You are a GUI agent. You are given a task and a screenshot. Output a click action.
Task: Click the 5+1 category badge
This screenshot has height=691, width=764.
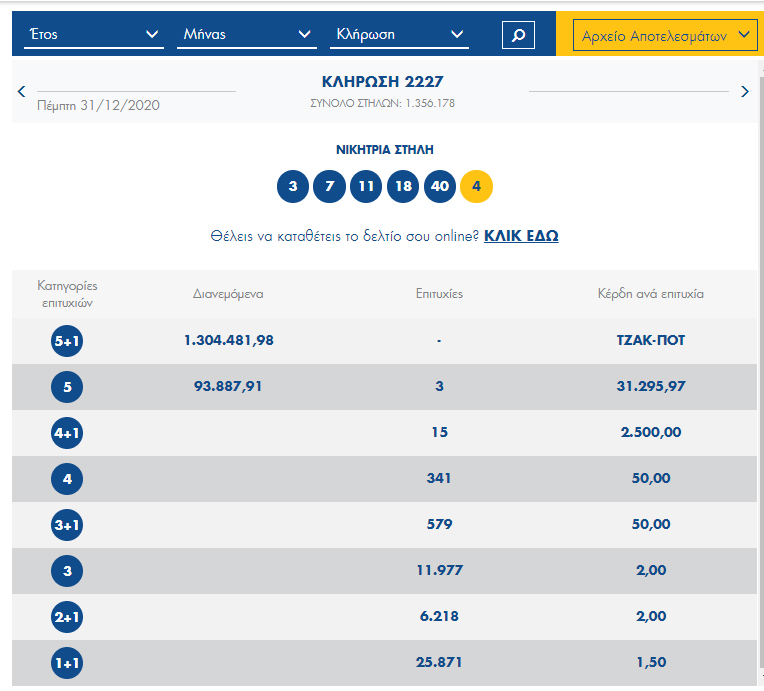[67, 341]
